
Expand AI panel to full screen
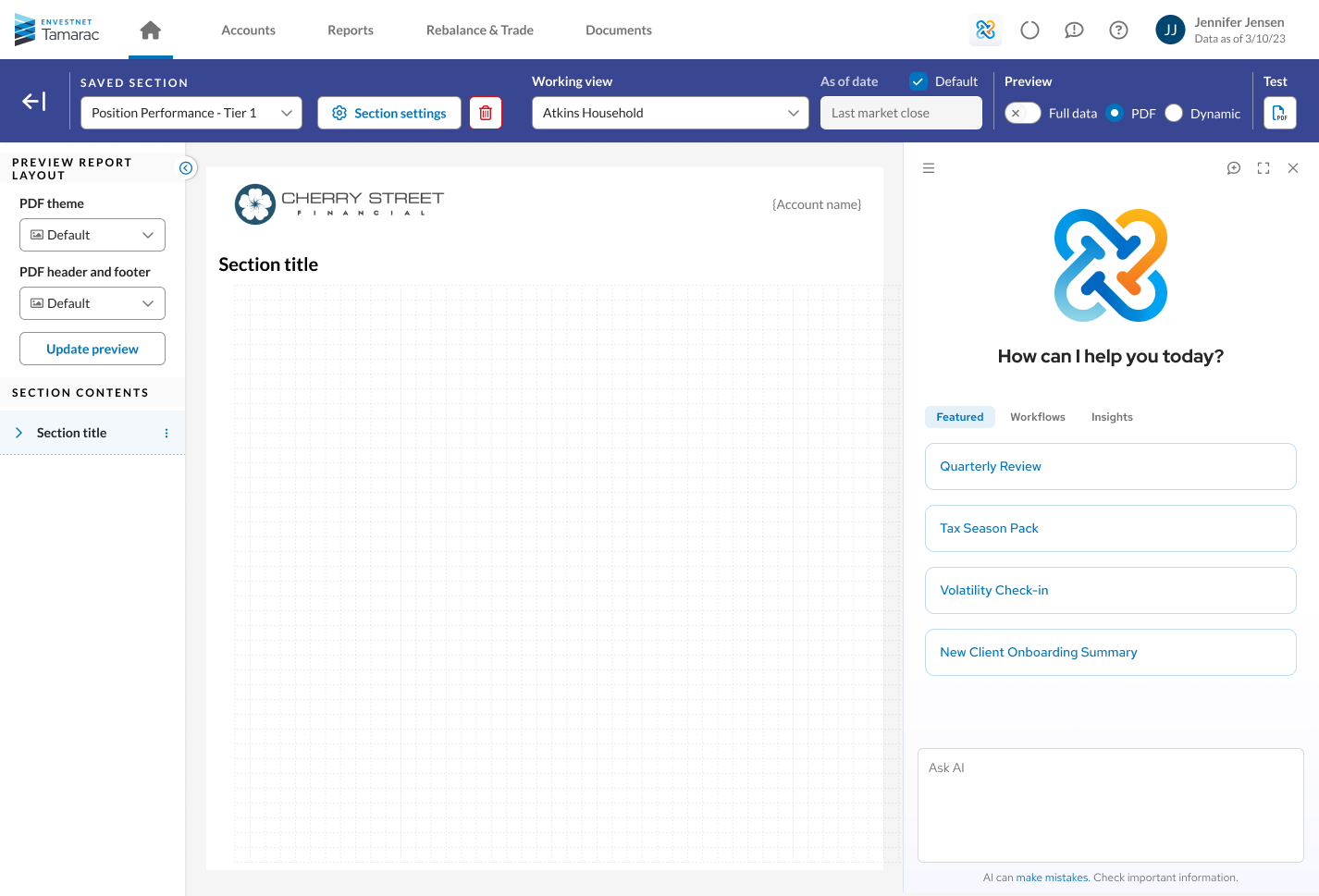click(x=1264, y=168)
